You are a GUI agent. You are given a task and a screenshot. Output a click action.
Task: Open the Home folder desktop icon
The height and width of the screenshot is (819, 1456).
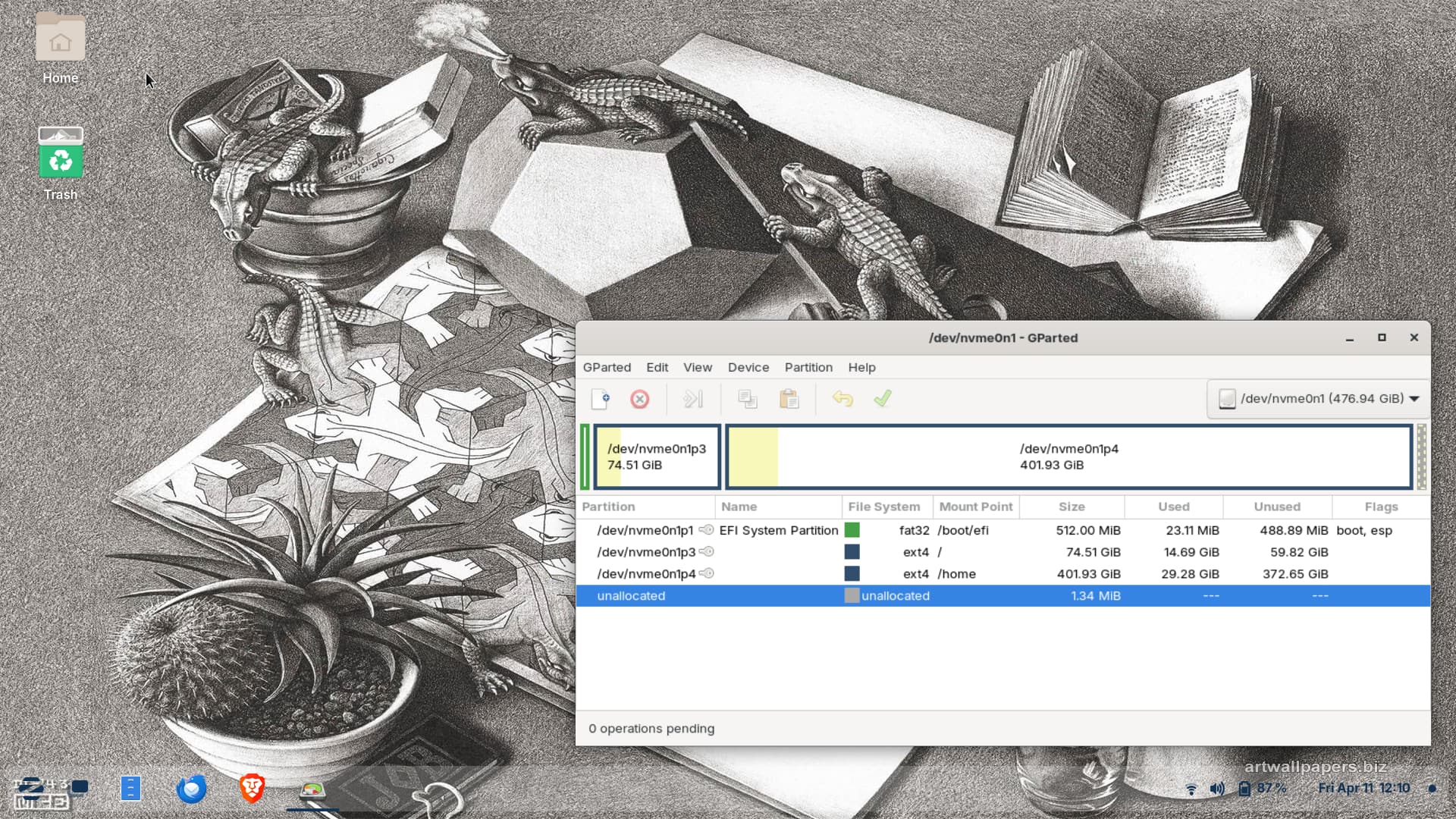coord(61,49)
